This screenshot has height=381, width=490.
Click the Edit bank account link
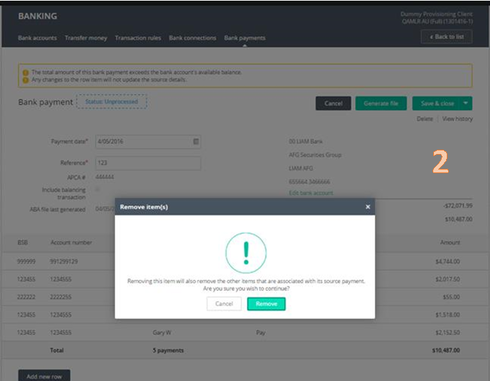[x=311, y=193]
